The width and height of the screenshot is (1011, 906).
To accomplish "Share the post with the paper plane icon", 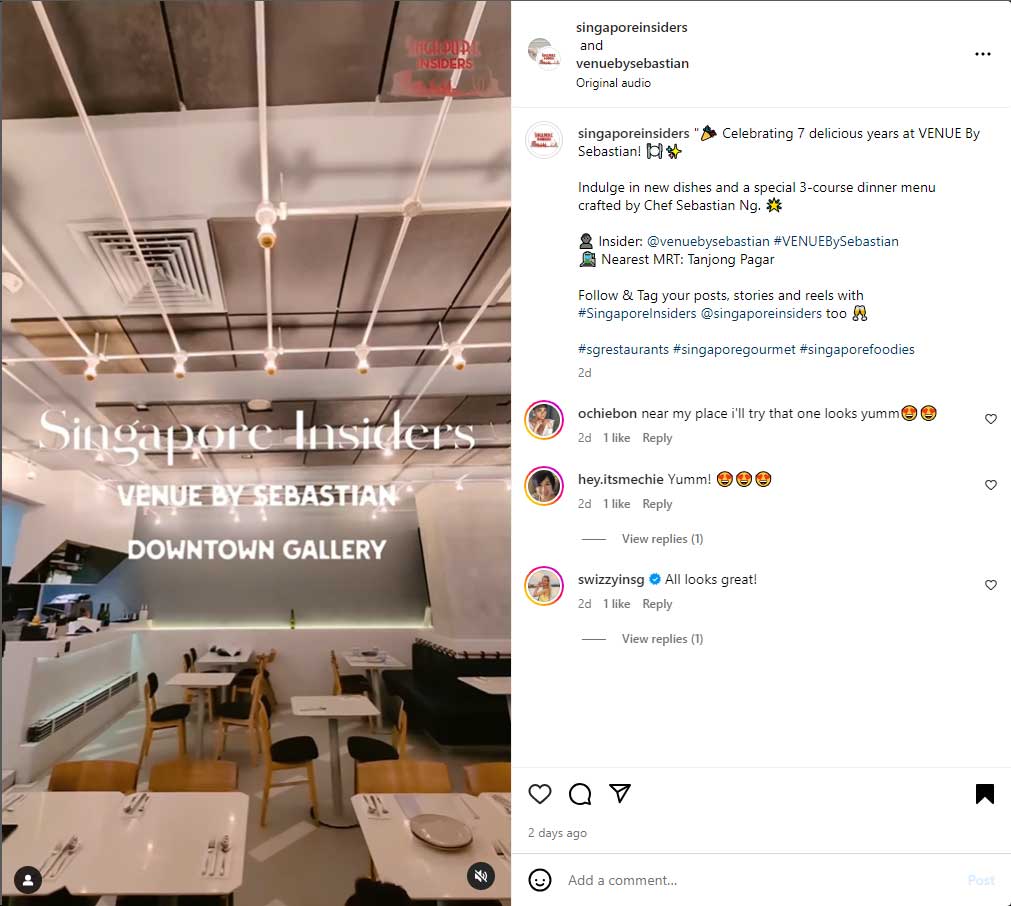I will 620,793.
